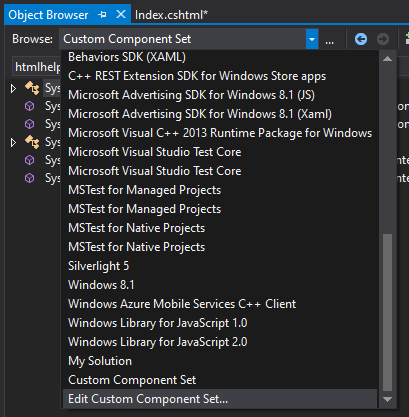Screen dimensions: 409x417
Task: Choose Custom Component Set list entry
Action: click(220, 380)
